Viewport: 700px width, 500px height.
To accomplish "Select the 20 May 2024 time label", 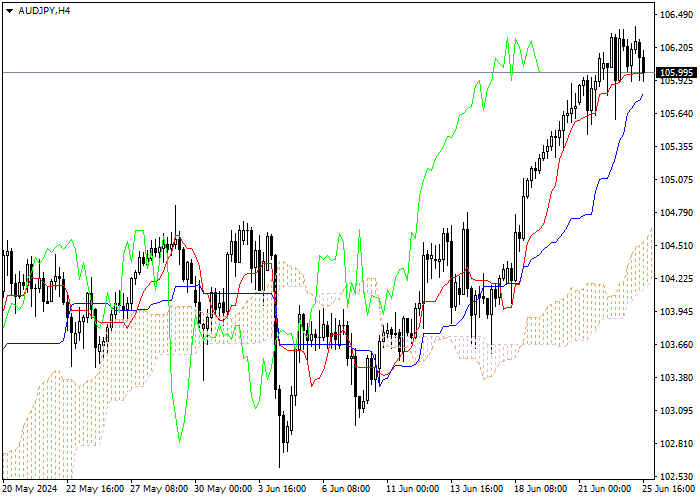I will point(30,489).
